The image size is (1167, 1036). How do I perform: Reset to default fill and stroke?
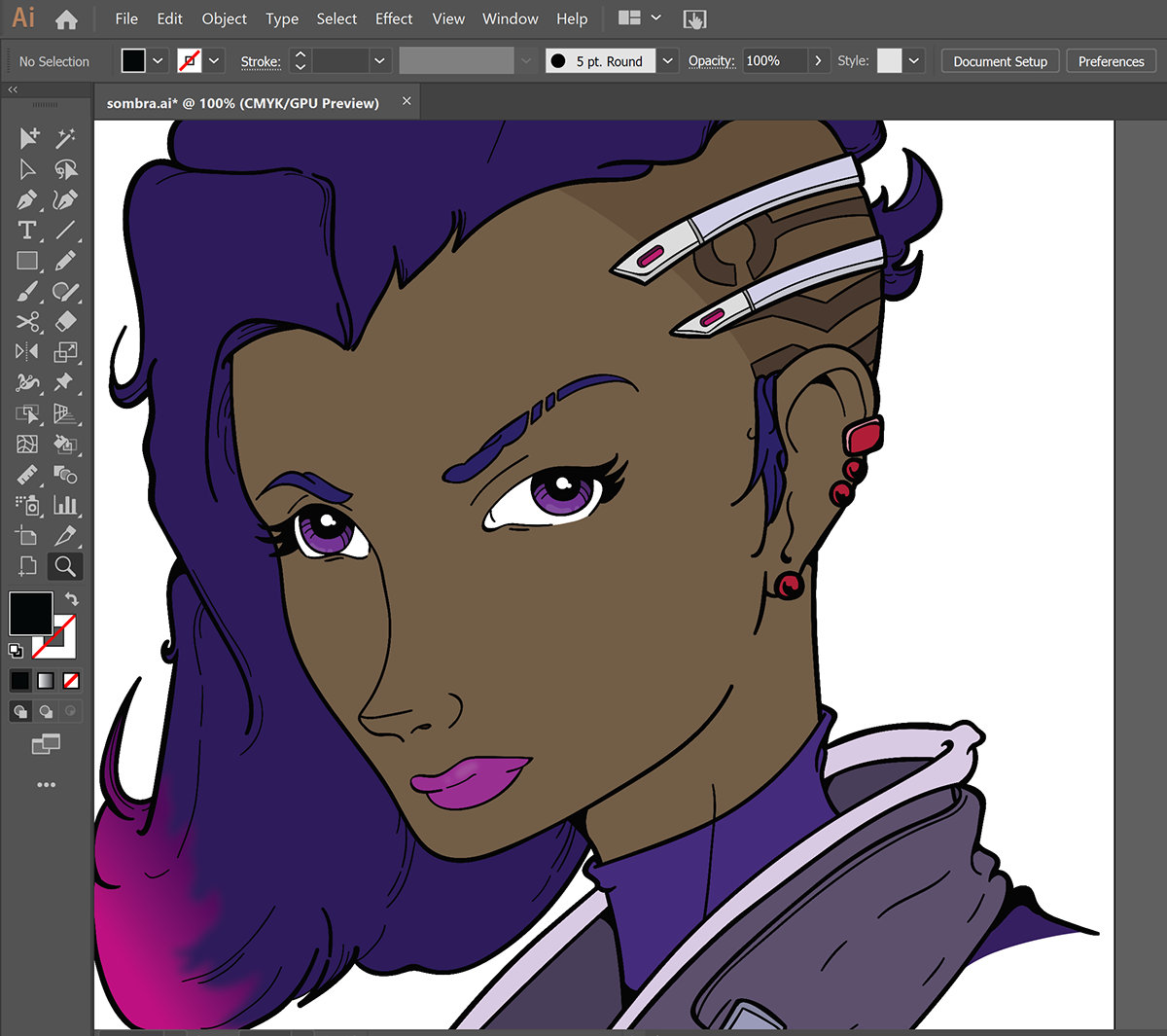click(16, 650)
